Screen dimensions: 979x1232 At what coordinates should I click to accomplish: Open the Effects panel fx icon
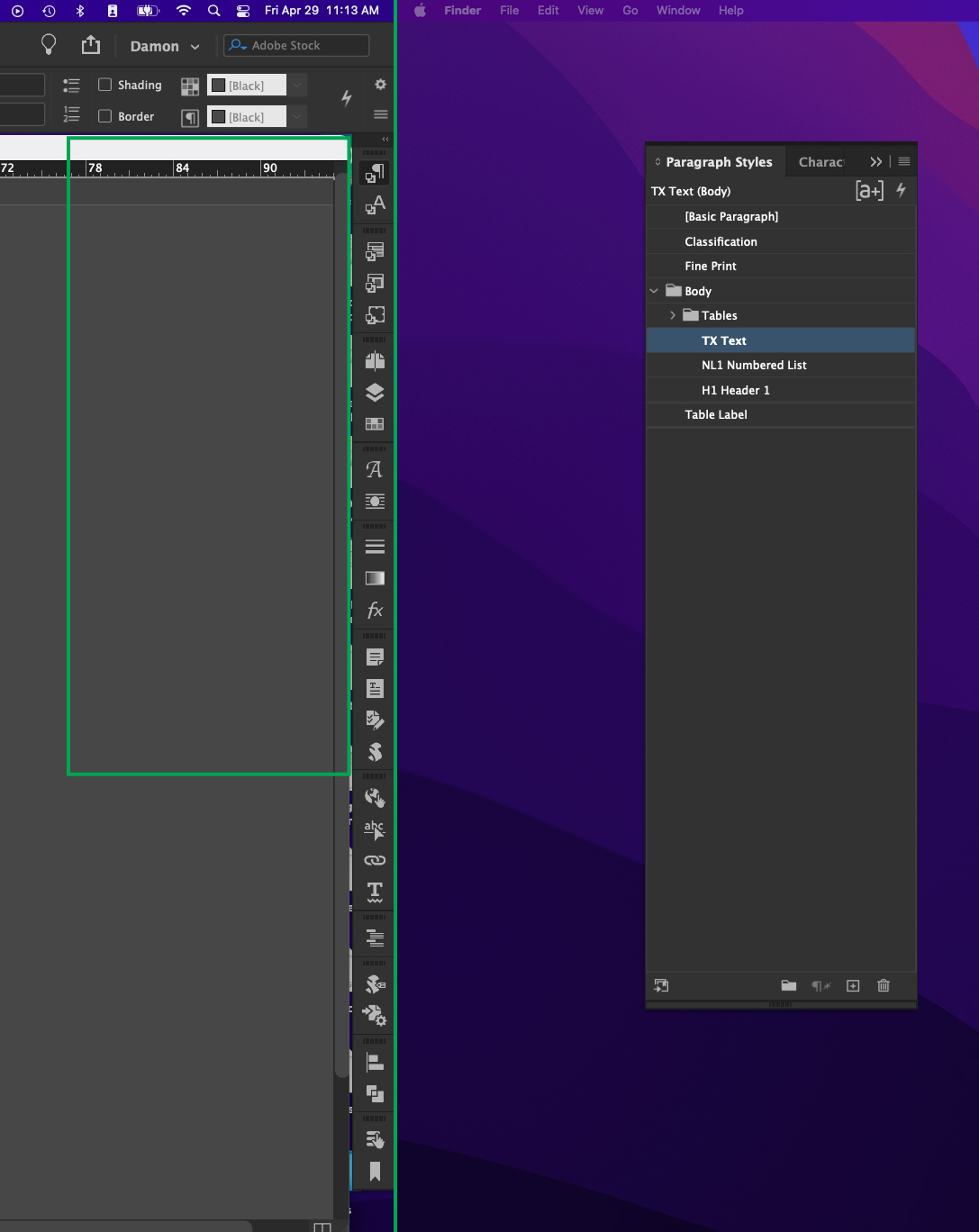click(374, 610)
